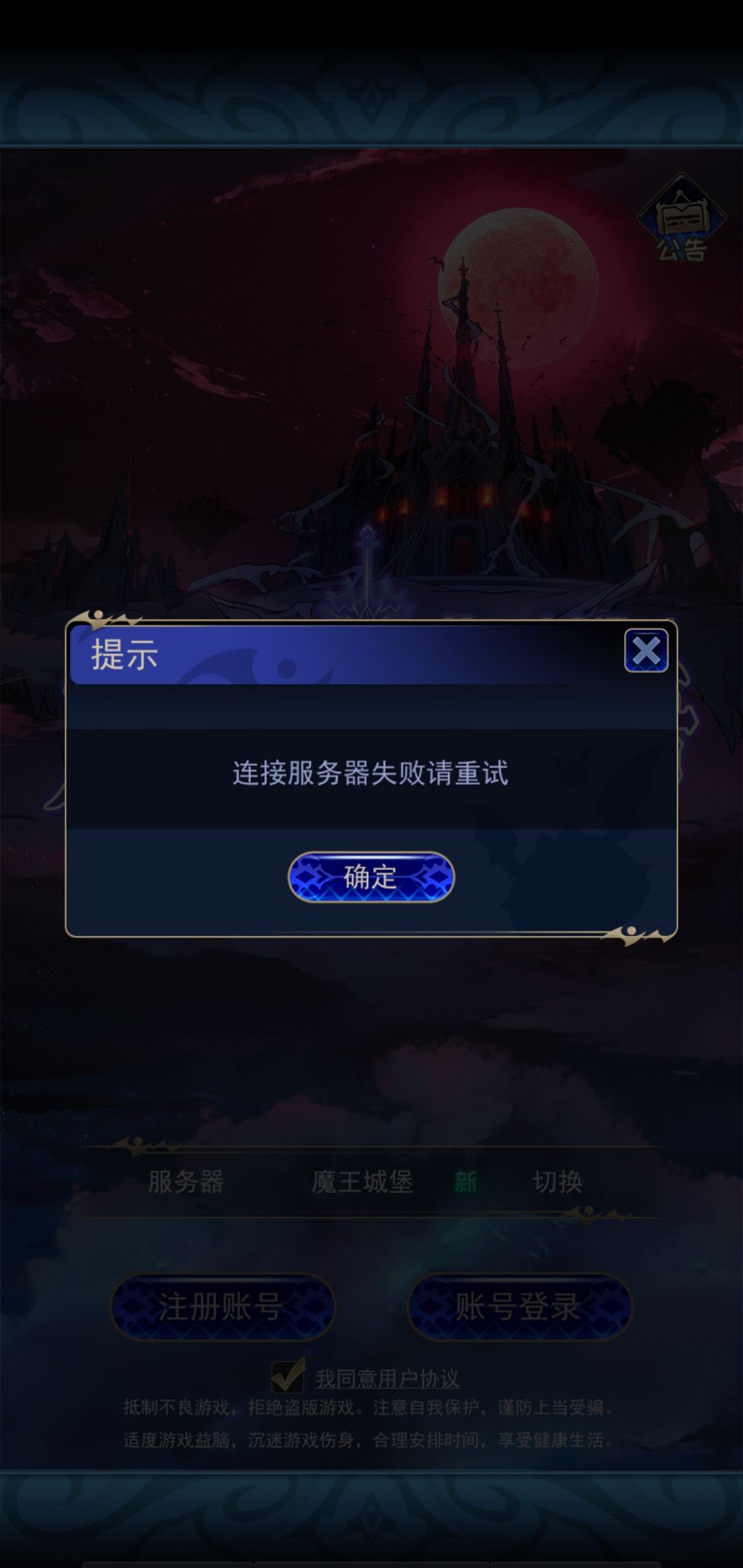This screenshot has height=1568, width=743.
Task: Click the 抵制不良游戏 notice line
Action: [369, 1408]
